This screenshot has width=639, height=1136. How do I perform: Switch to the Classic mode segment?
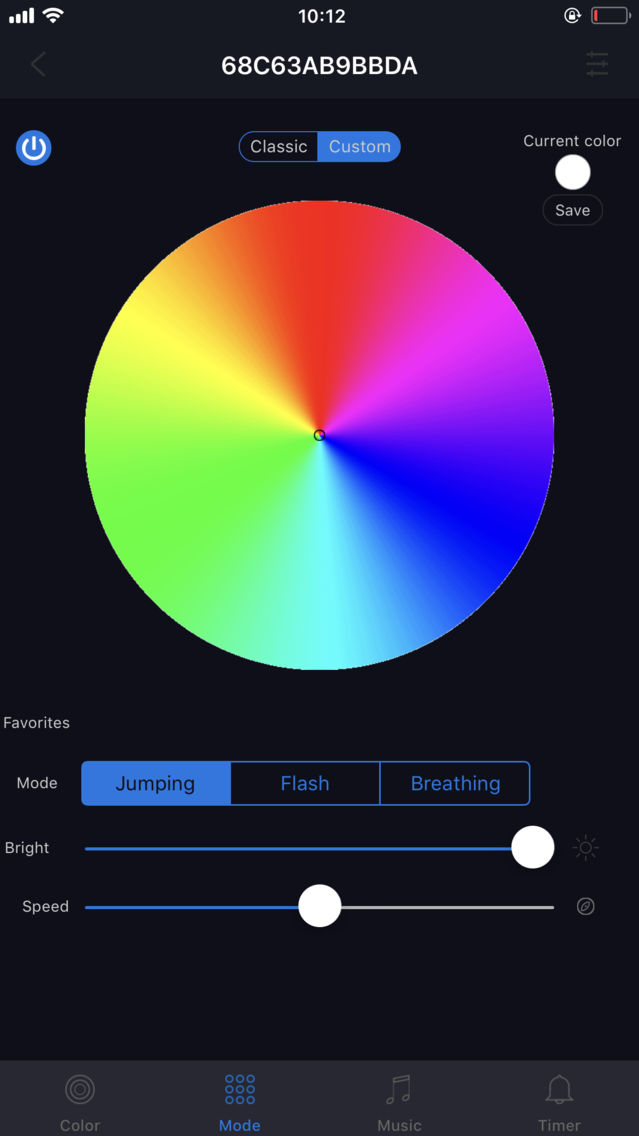[279, 146]
